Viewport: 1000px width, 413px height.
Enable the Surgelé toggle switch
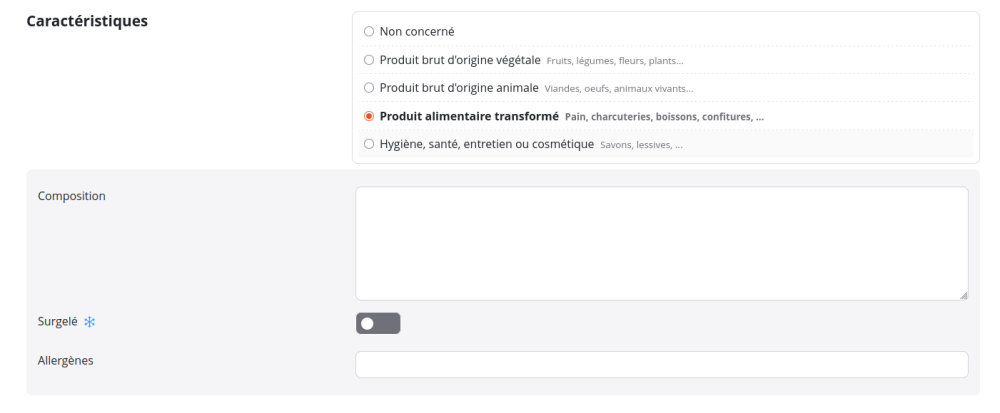tap(378, 324)
